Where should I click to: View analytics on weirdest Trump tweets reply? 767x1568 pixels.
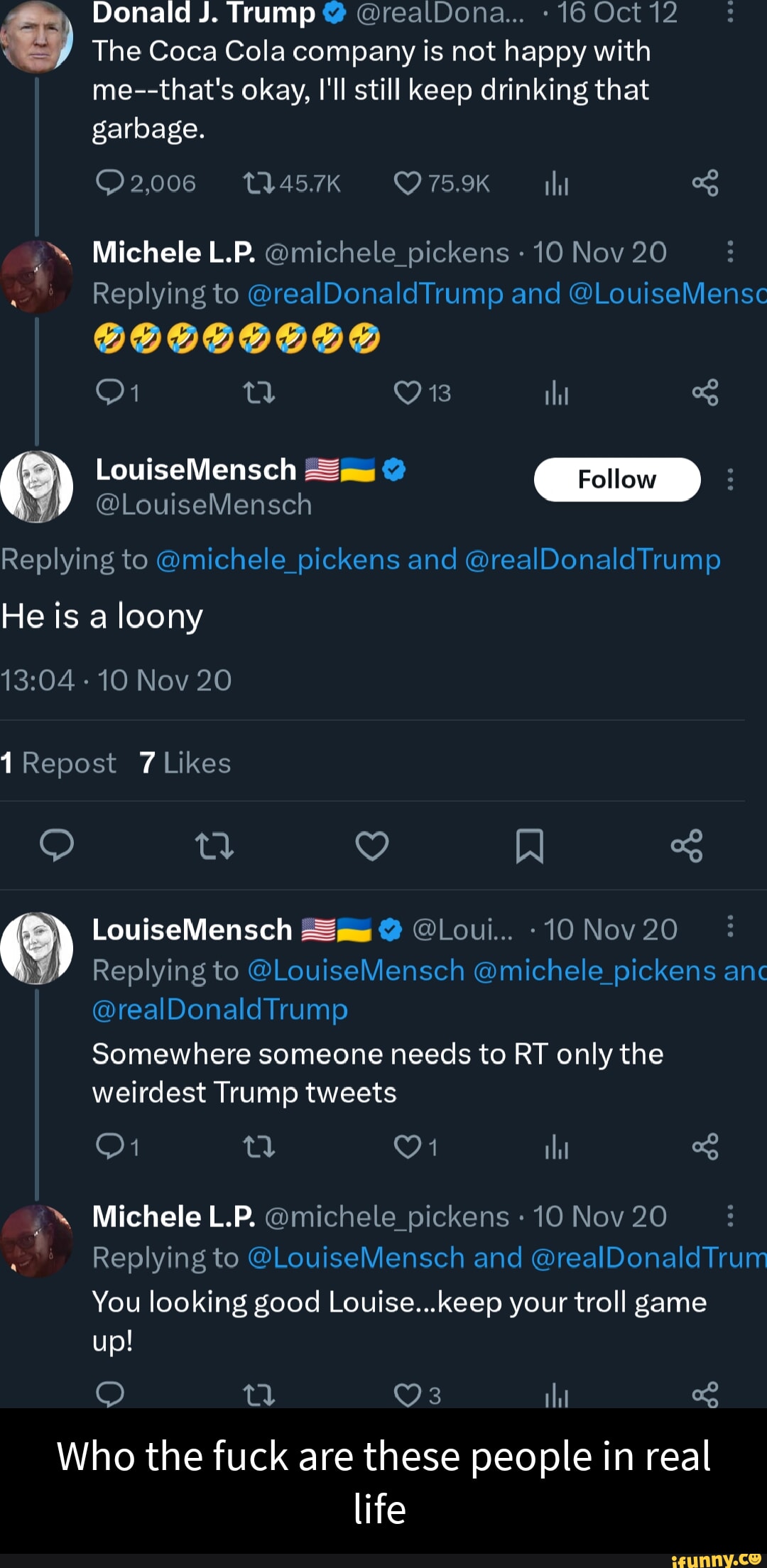(557, 1147)
